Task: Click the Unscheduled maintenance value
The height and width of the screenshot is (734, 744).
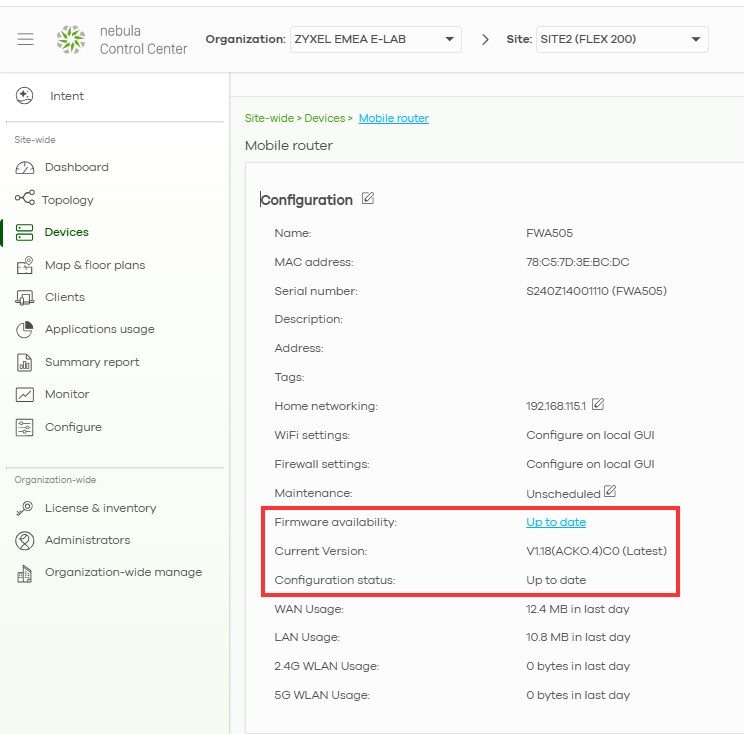Action: pyautogui.click(x=563, y=494)
